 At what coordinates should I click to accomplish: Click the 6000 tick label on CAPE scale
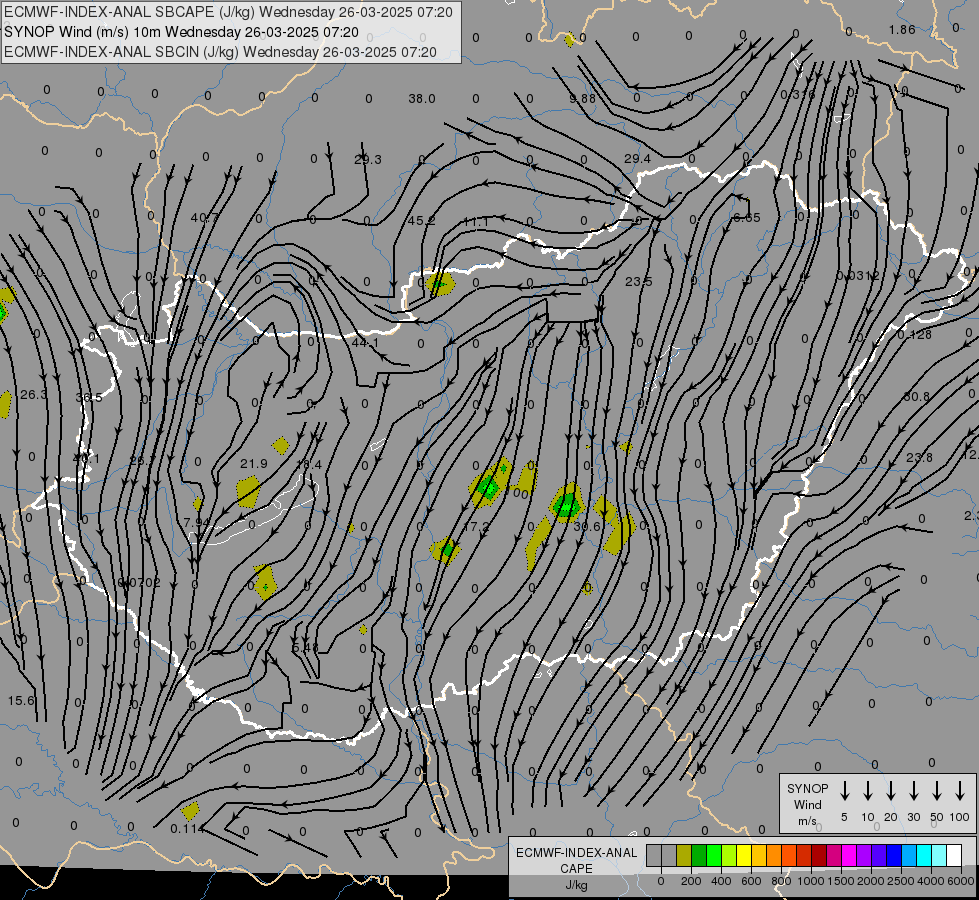tap(961, 881)
